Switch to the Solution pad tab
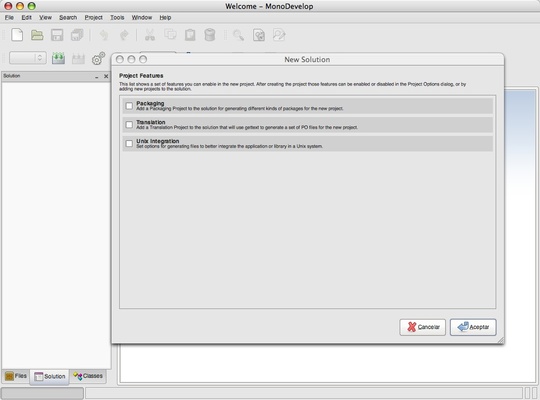This screenshot has height=400, width=540. tap(50, 377)
